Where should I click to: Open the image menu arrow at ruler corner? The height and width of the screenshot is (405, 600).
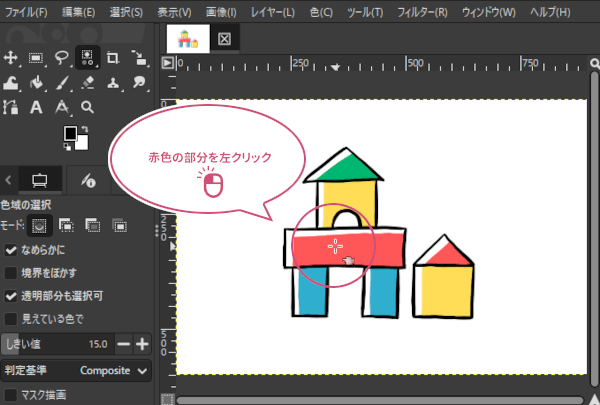click(168, 62)
